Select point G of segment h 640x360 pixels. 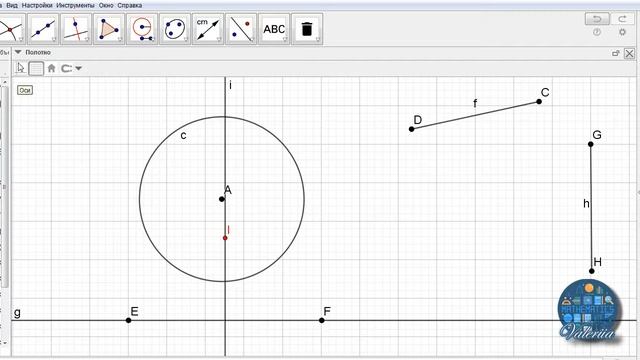click(591, 144)
